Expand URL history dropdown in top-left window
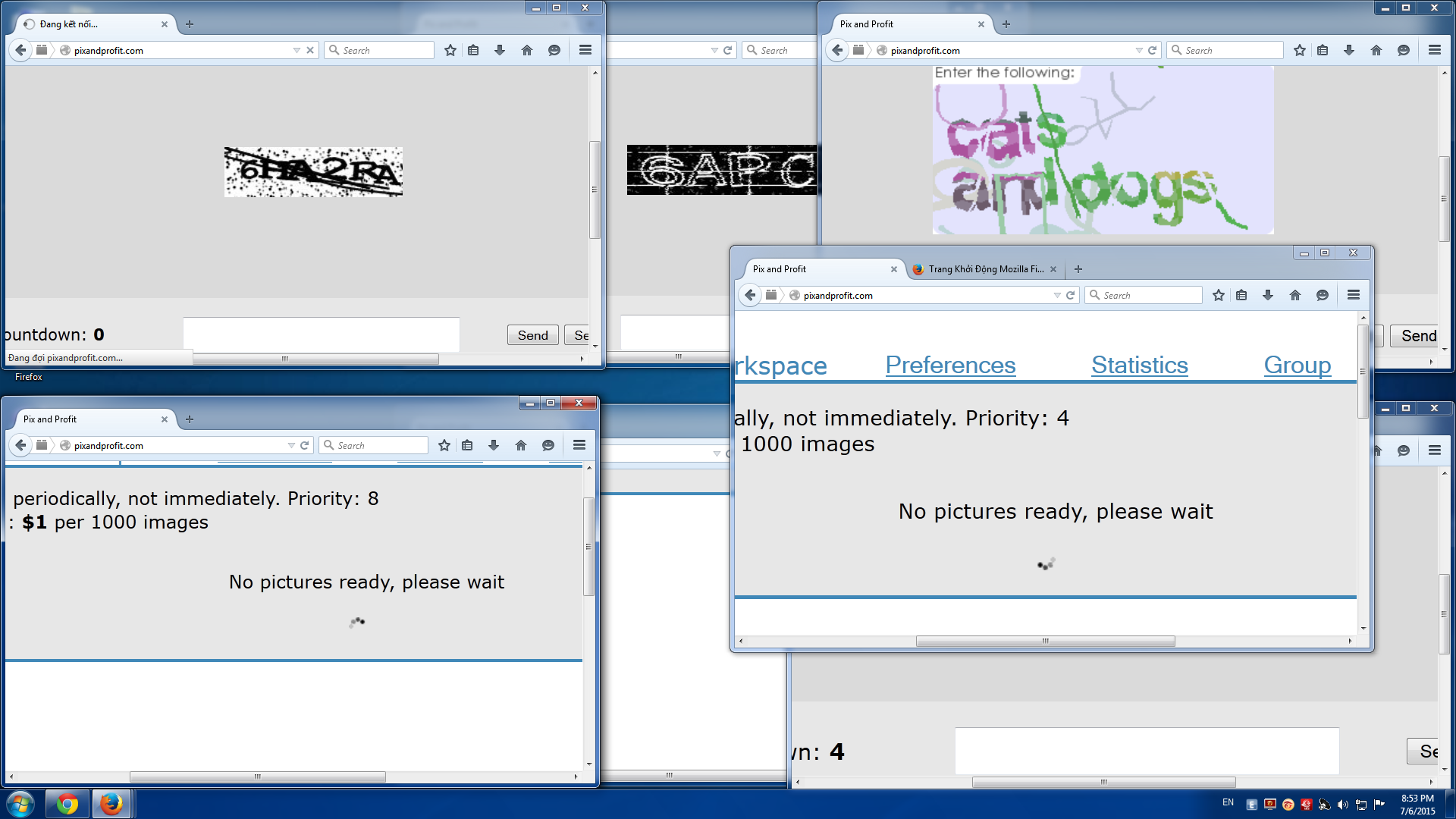The image size is (1456, 819). point(297,50)
